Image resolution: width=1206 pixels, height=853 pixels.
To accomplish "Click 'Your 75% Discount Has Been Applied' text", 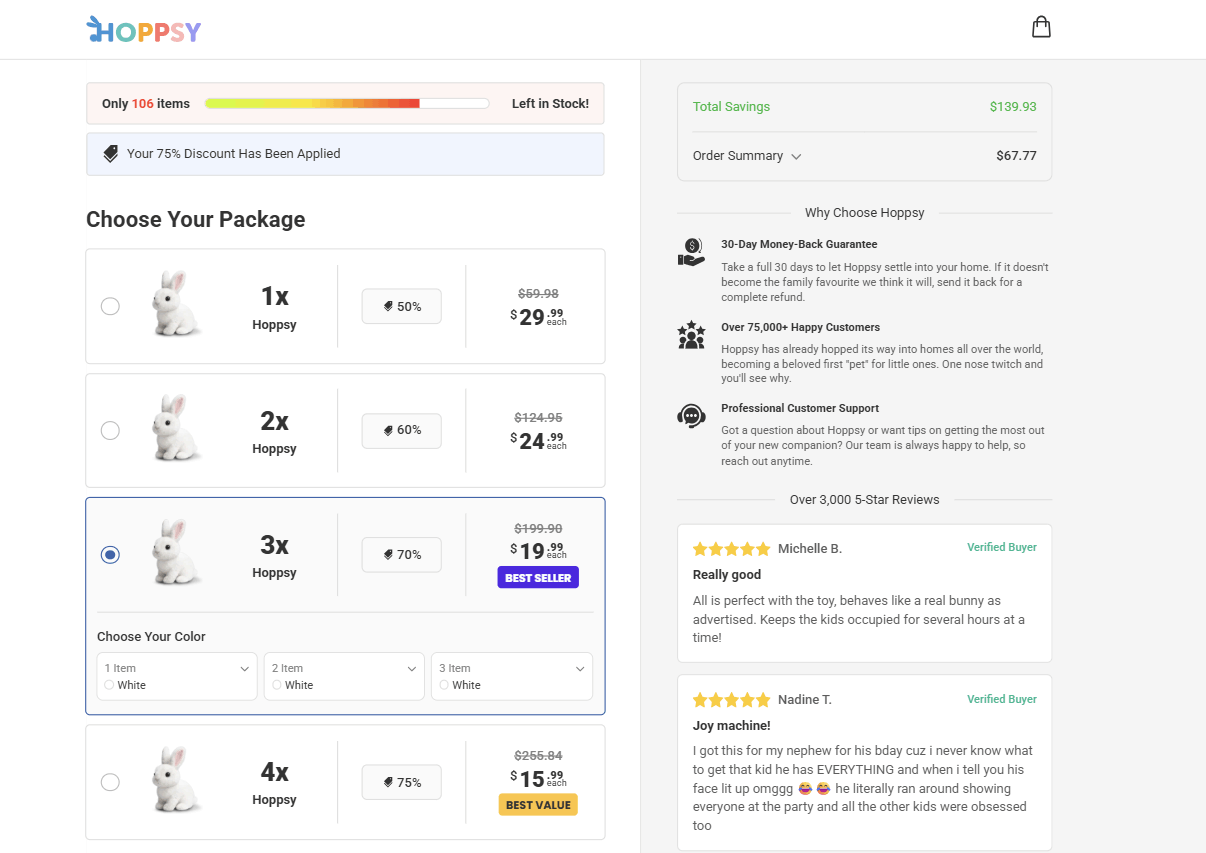I will (x=234, y=154).
